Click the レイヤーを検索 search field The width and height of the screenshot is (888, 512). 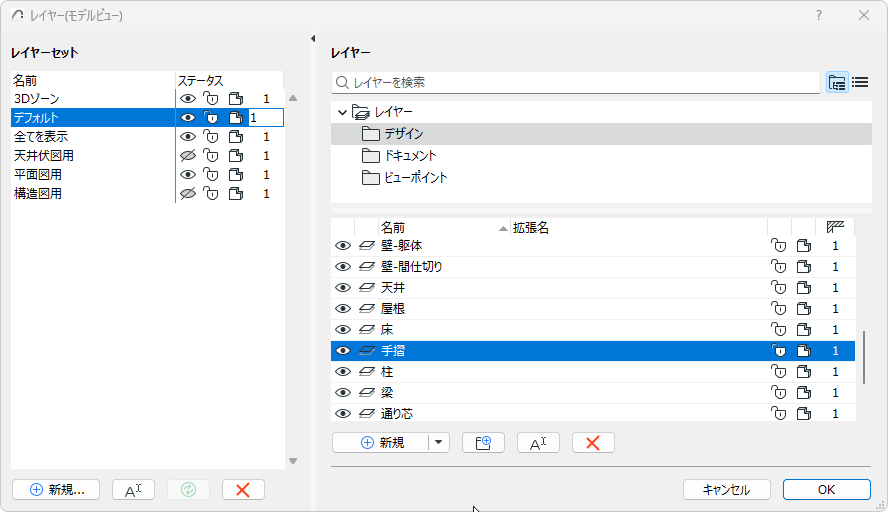click(580, 83)
